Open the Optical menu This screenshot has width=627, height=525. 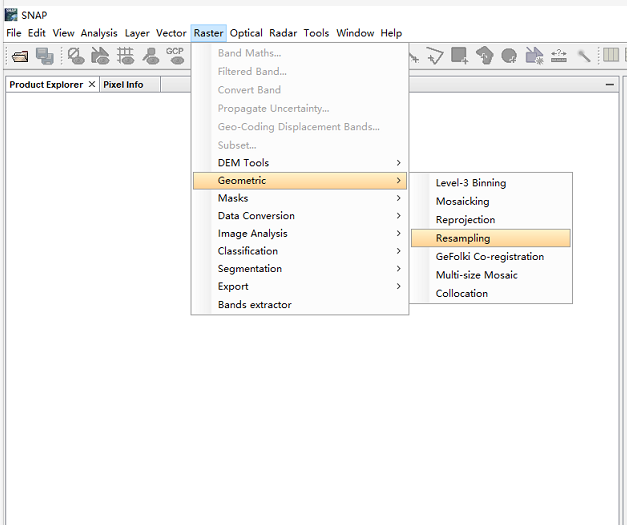[x=246, y=33]
